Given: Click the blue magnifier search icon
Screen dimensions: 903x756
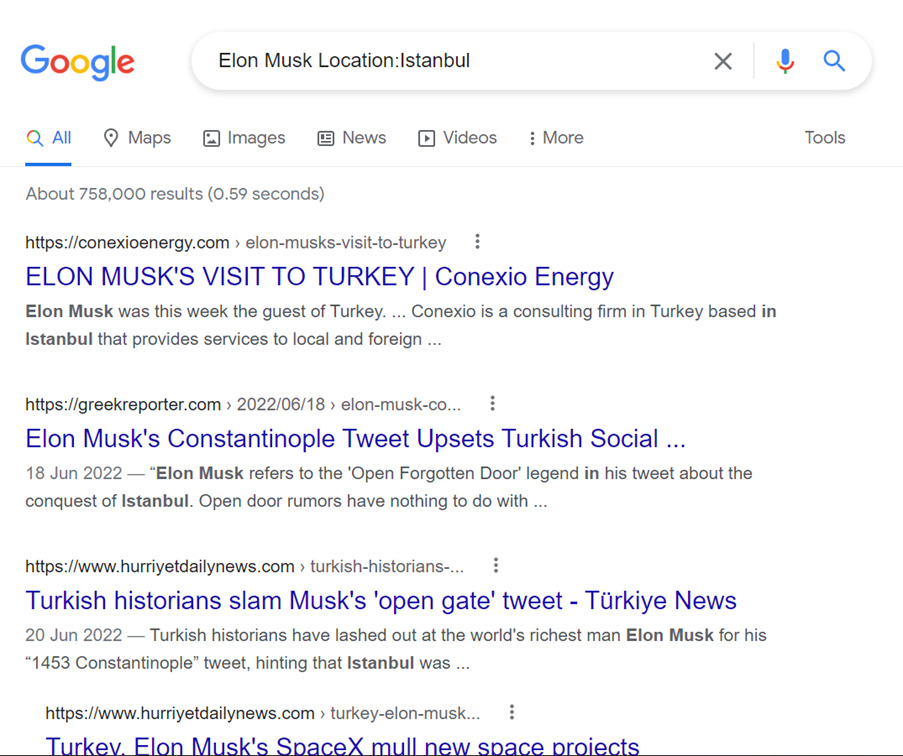Looking at the screenshot, I should (834, 62).
